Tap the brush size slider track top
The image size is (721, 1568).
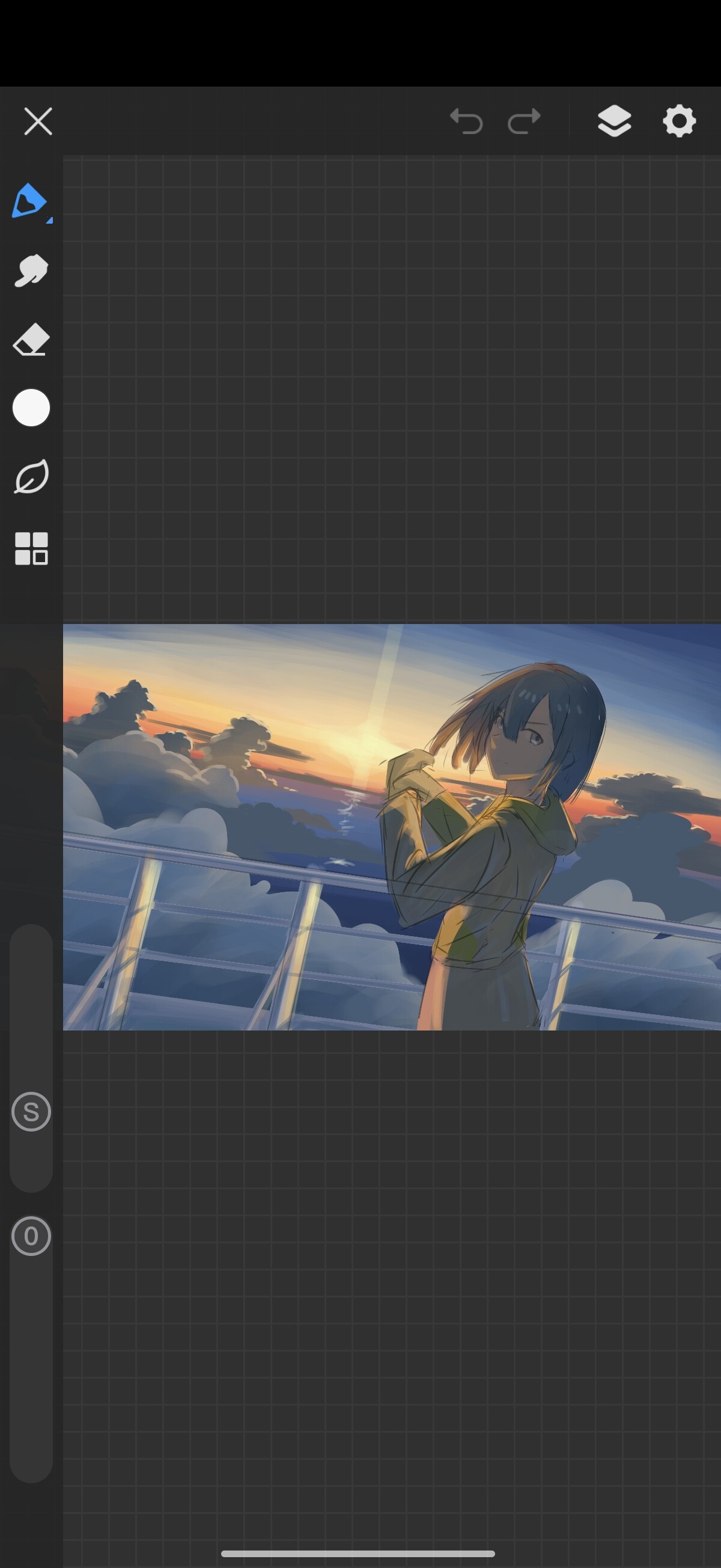(31, 949)
